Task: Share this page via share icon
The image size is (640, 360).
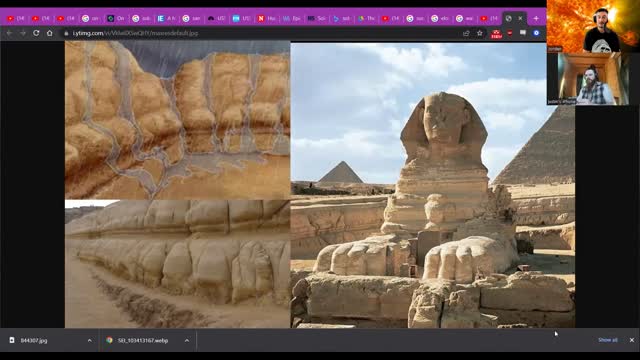Action: 466,33
